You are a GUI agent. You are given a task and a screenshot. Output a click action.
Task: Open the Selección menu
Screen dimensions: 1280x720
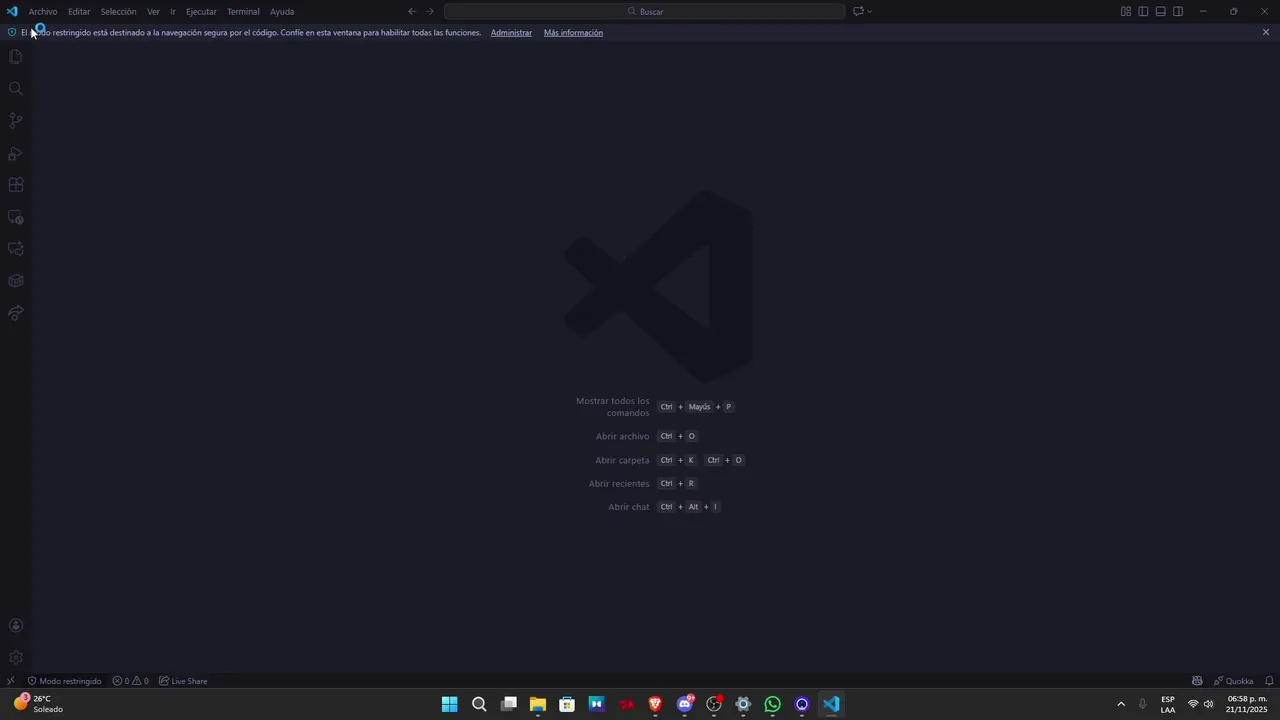coord(118,12)
